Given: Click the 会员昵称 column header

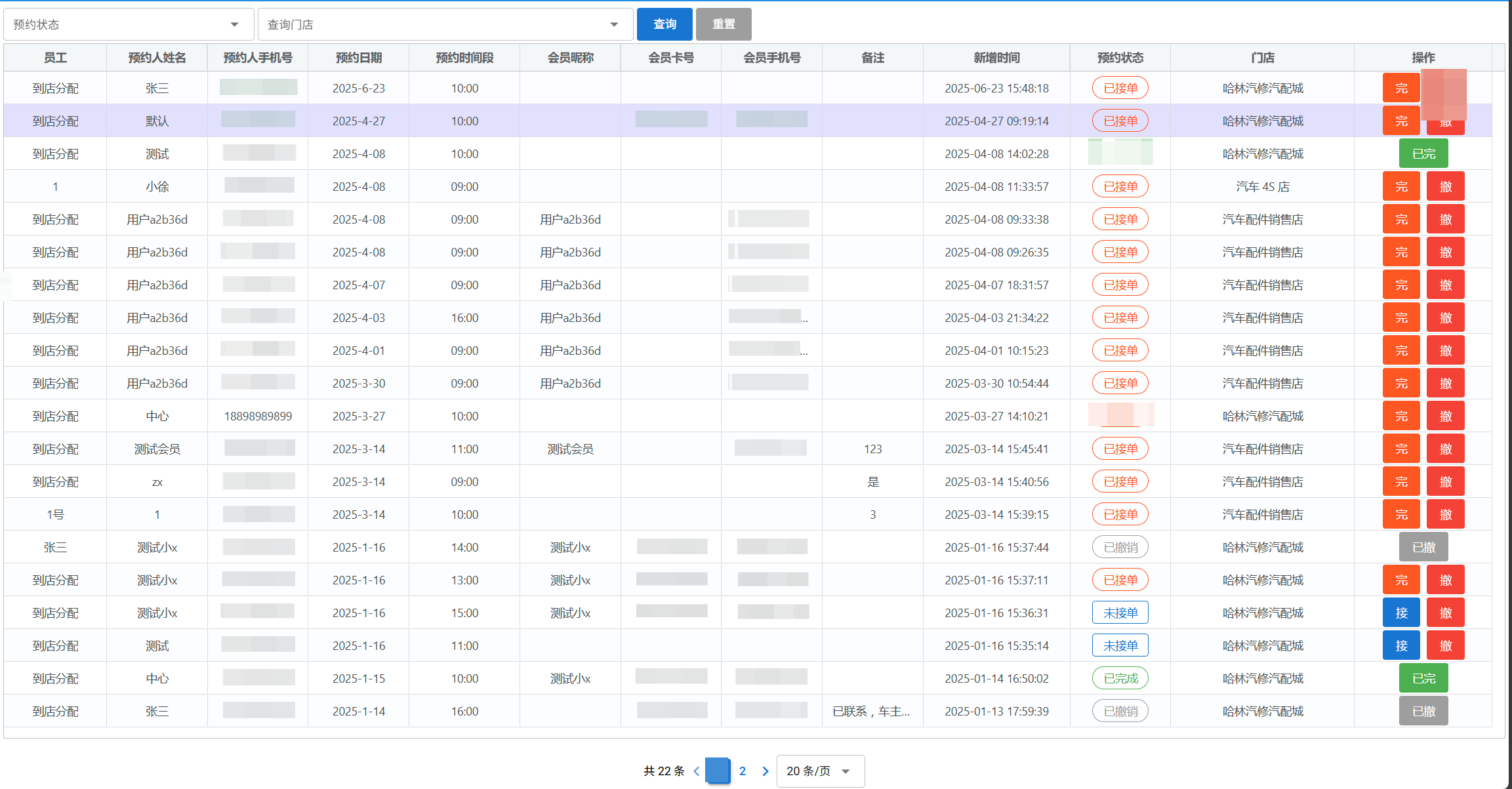Looking at the screenshot, I should click(570, 58).
